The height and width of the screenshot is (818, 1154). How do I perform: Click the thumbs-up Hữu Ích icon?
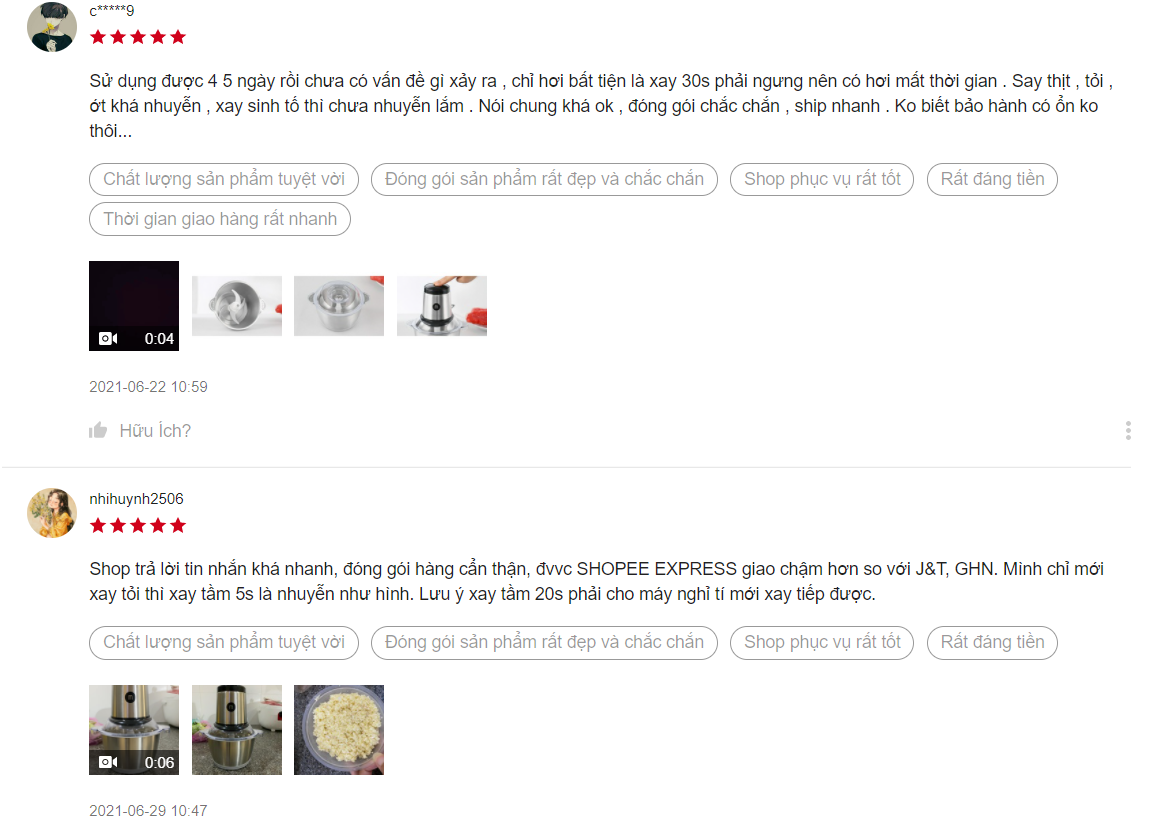(x=98, y=430)
